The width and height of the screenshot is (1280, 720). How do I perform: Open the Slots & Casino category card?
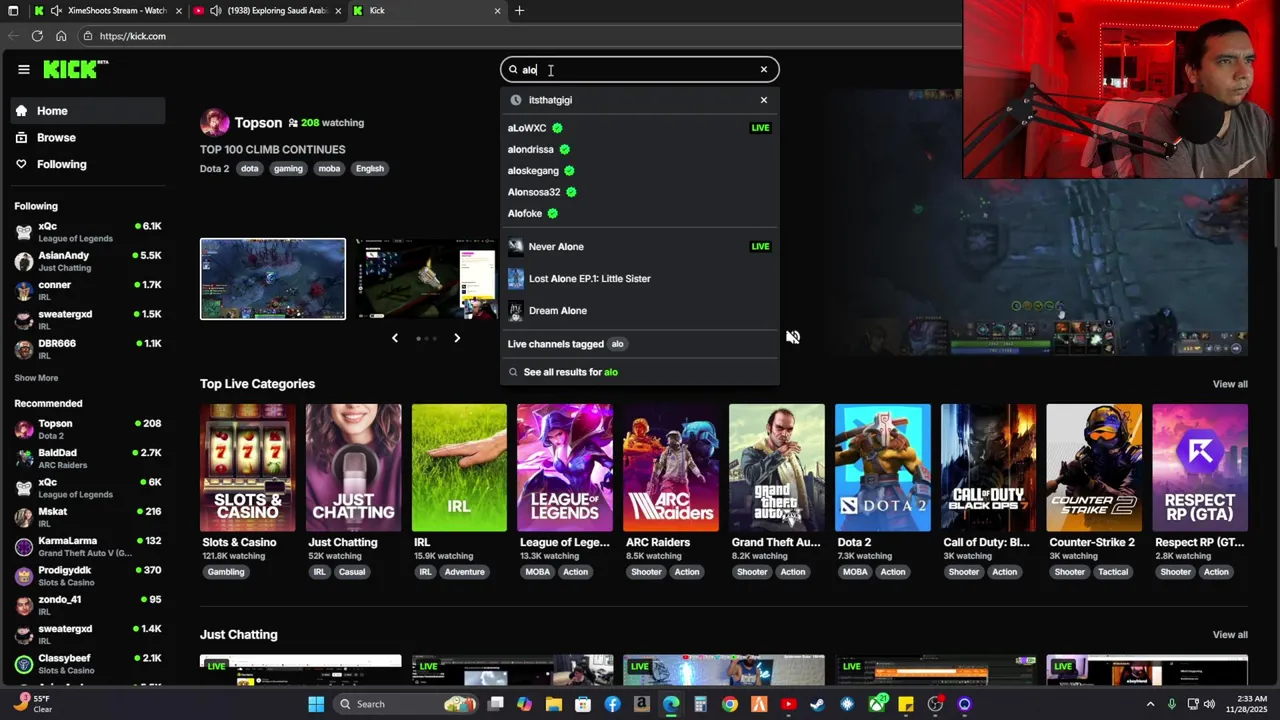click(x=248, y=468)
